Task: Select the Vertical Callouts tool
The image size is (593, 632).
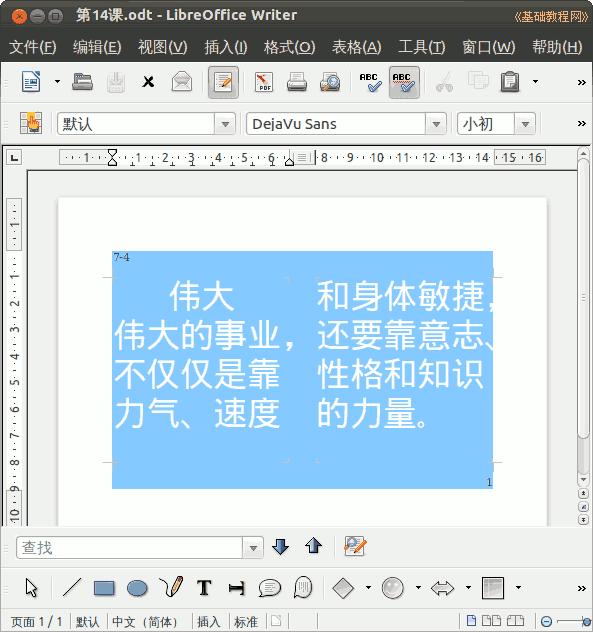Action: click(x=303, y=587)
